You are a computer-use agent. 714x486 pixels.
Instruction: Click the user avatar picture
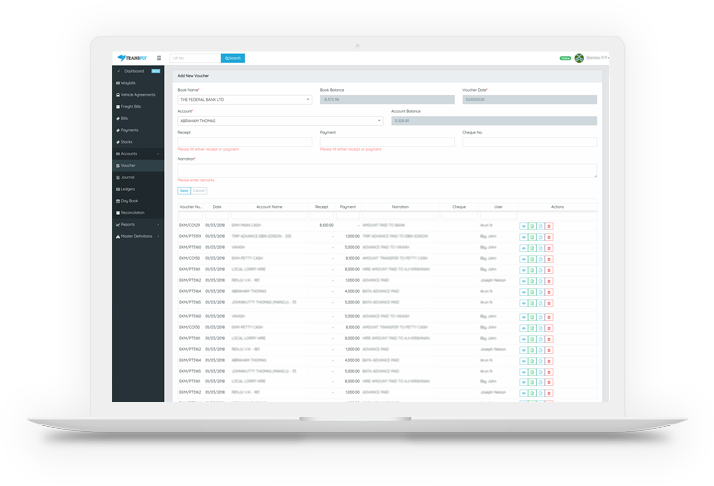tap(579, 58)
